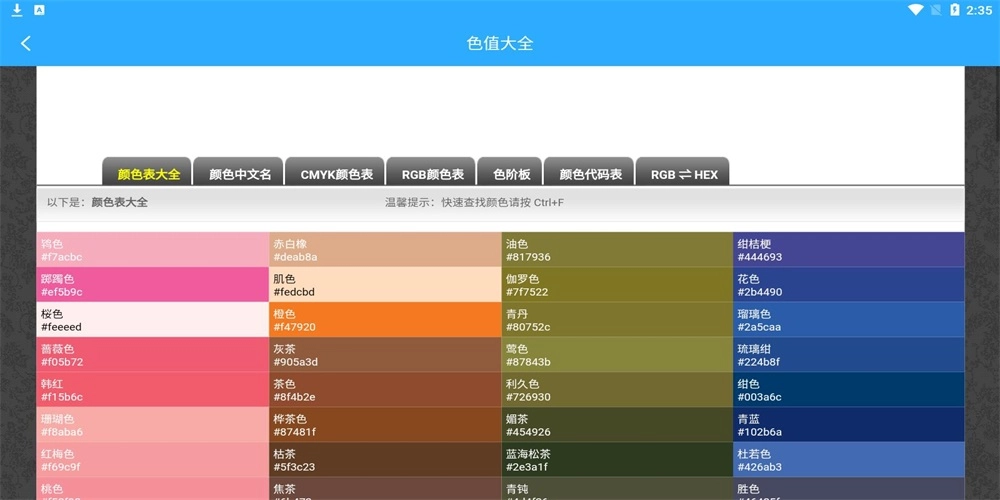Image resolution: width=1000 pixels, height=500 pixels.
Task: Tap the 樱色 #feeeed color cell
Action: coord(153,320)
